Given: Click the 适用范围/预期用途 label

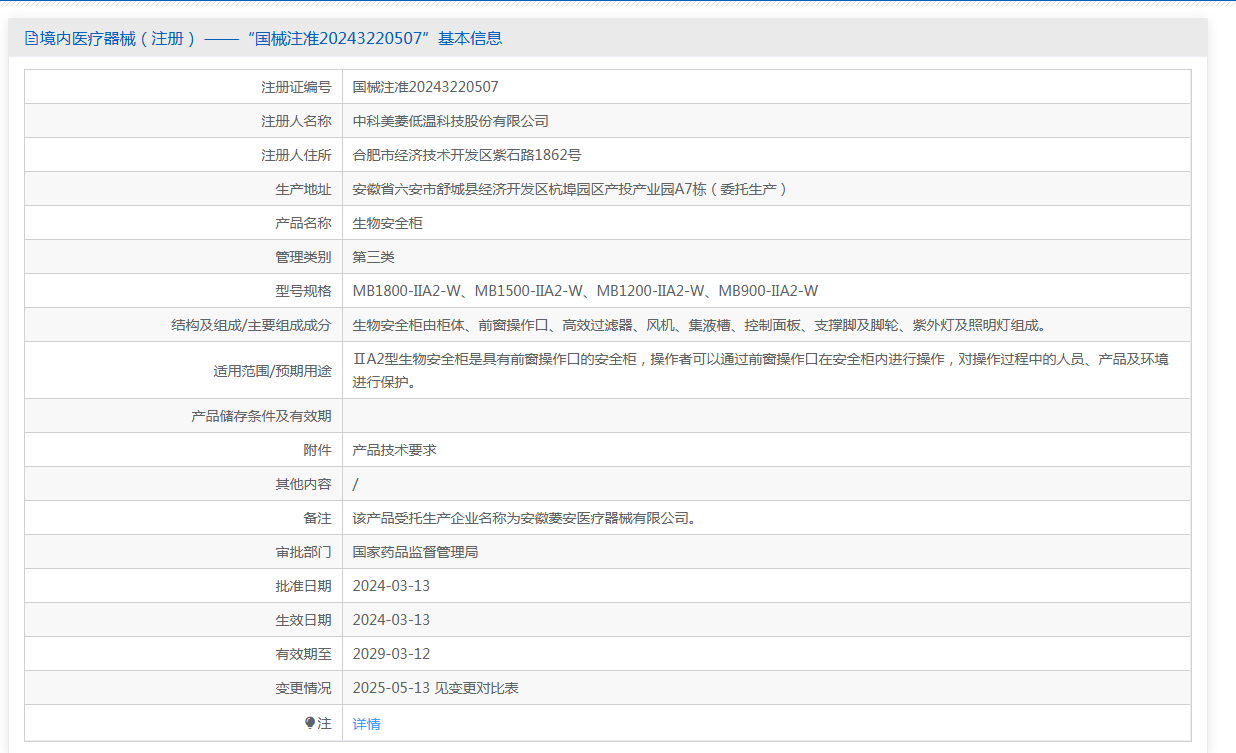Looking at the screenshot, I should point(272,371).
